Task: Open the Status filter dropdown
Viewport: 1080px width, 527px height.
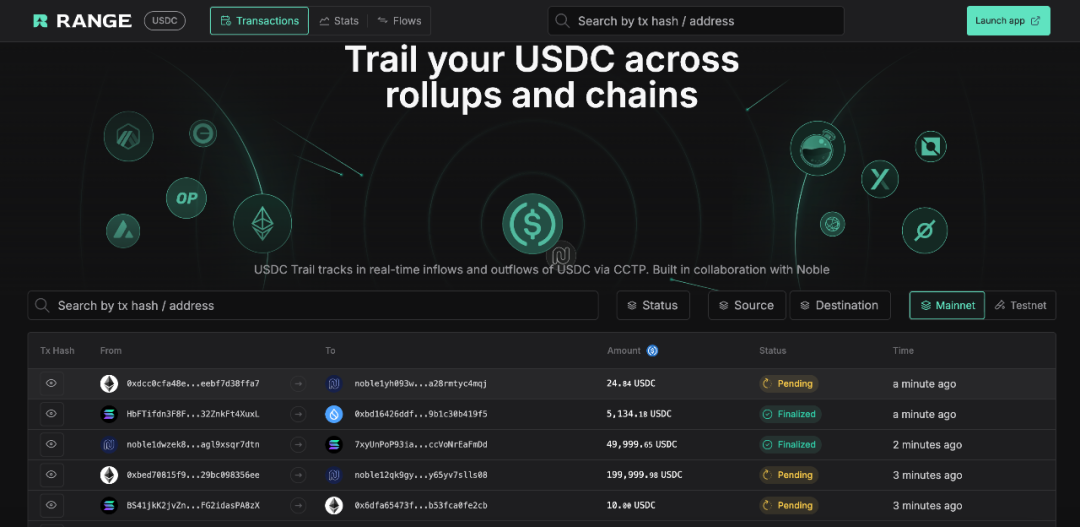Action: pos(653,306)
